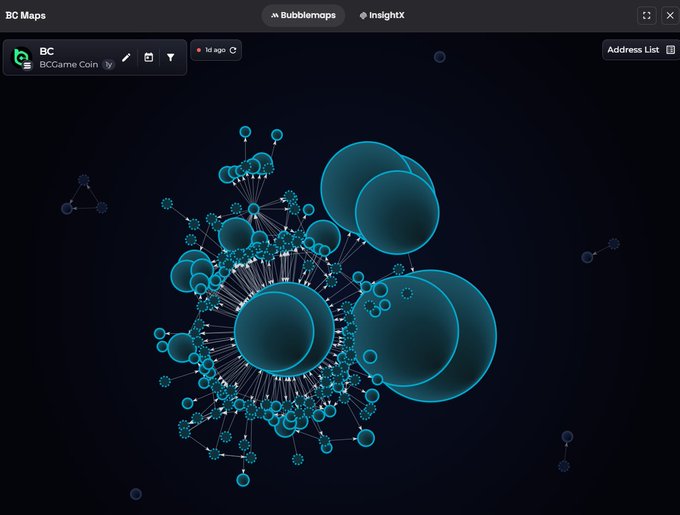The width and height of the screenshot is (680, 515).
Task: Click the BCGame Coin token logo
Action: pyautogui.click(x=21, y=58)
